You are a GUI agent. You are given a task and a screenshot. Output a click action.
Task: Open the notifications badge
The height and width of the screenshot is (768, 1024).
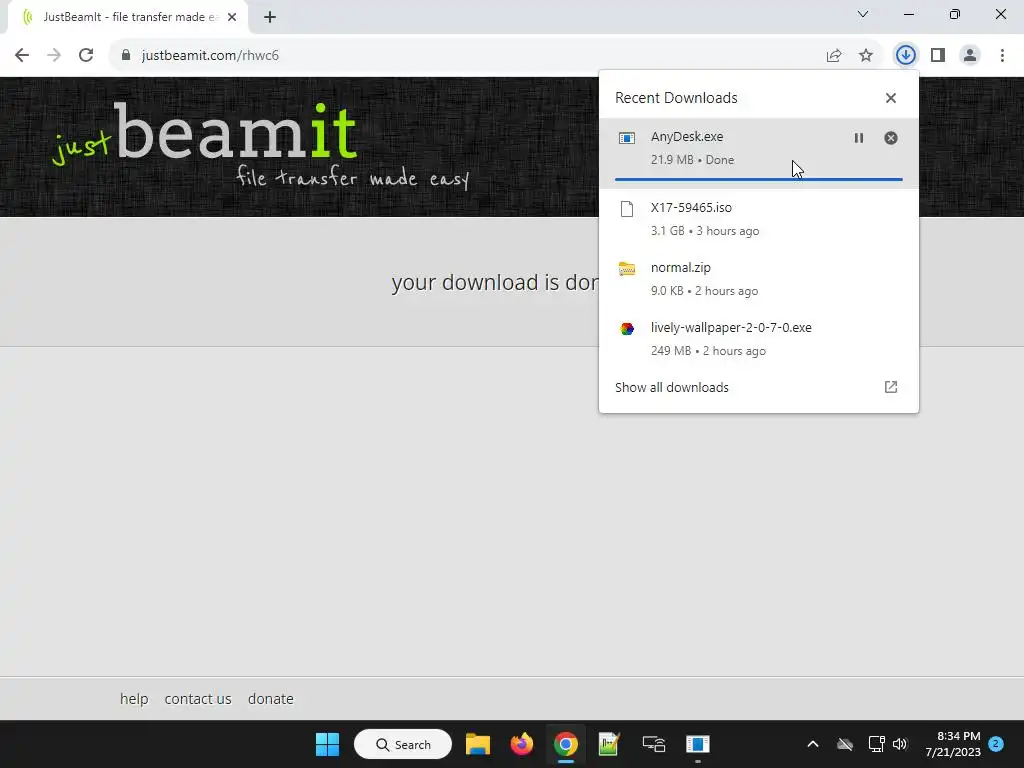pos(996,744)
